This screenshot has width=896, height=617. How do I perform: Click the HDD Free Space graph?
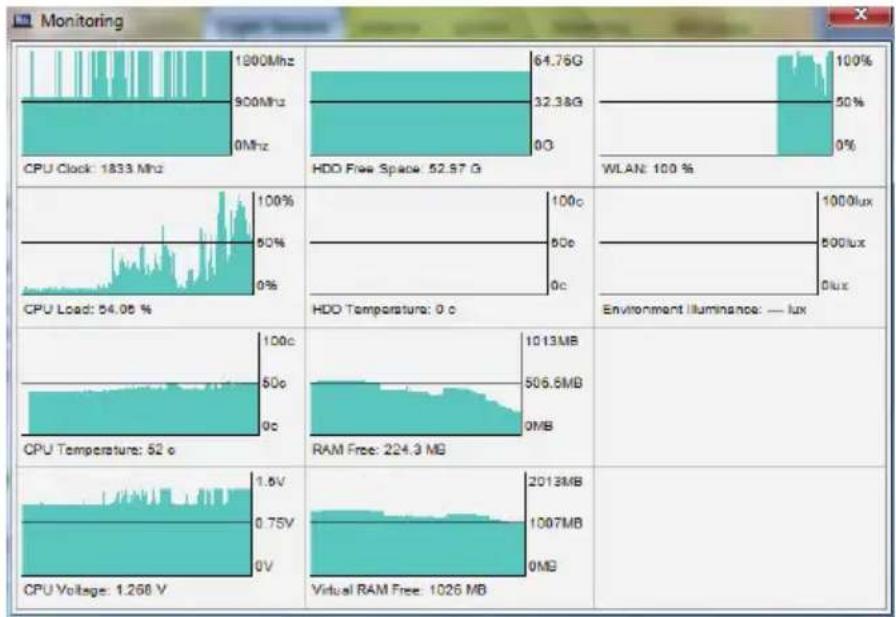[x=421, y=103]
